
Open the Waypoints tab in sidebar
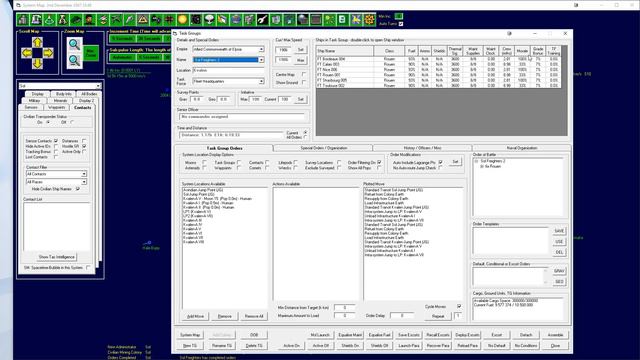point(56,107)
